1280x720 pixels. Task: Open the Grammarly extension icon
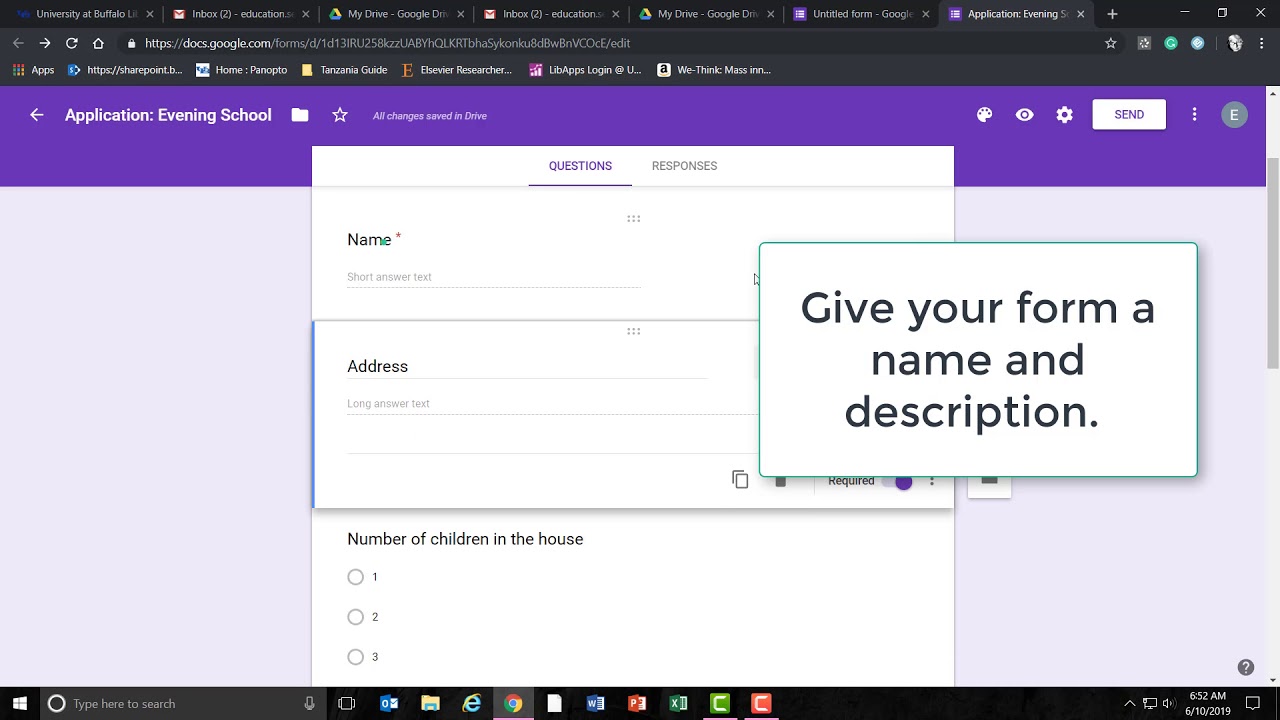click(1171, 43)
